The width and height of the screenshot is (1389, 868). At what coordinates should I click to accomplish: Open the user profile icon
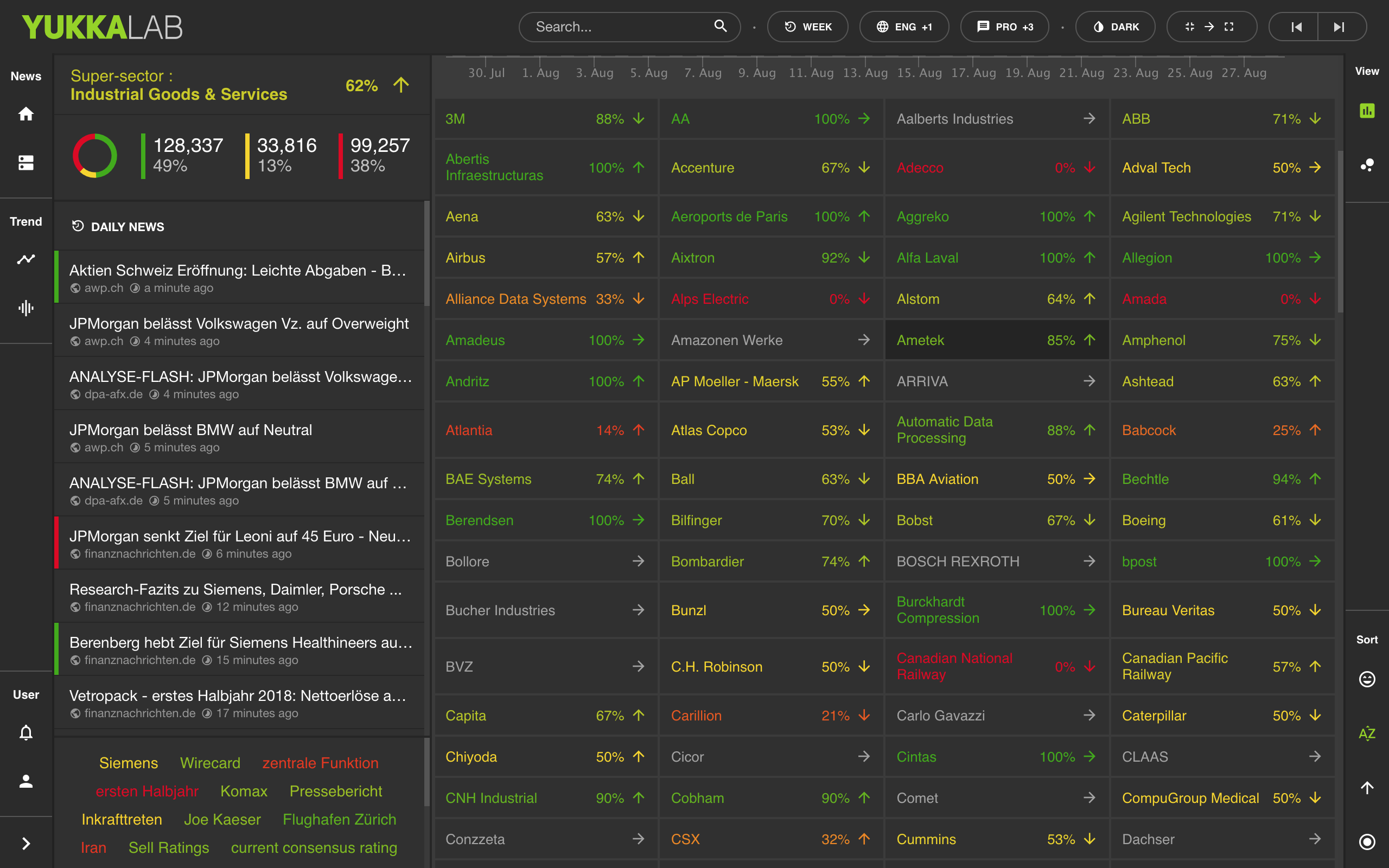[x=26, y=781]
